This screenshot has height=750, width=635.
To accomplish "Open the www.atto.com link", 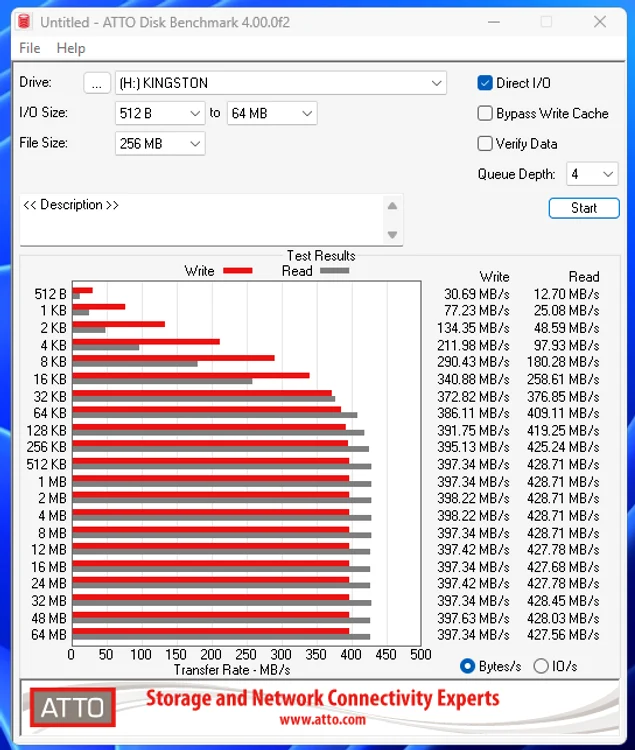I will coord(322,720).
